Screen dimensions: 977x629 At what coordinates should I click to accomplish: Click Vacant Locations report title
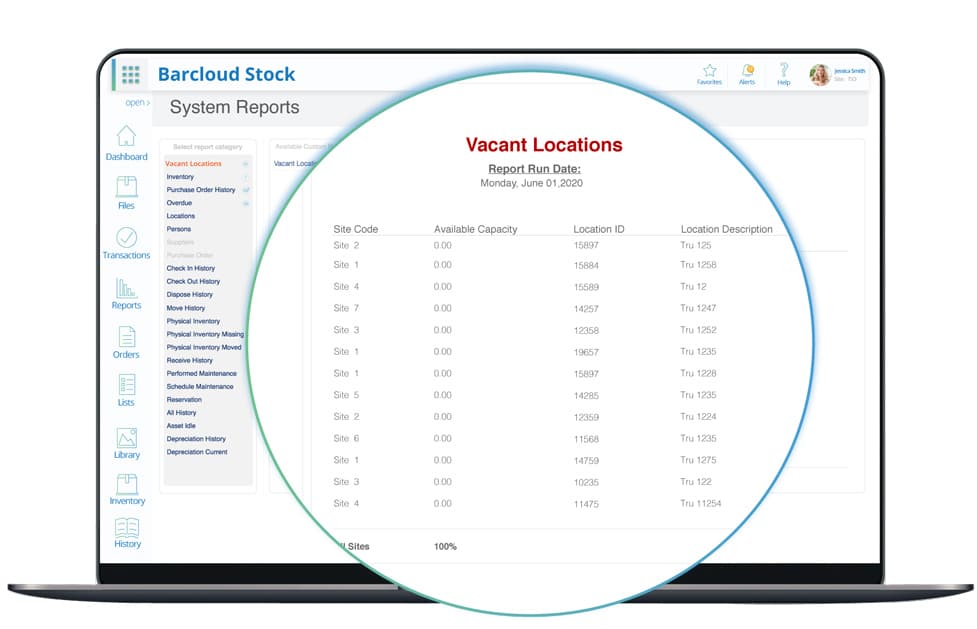[x=544, y=145]
